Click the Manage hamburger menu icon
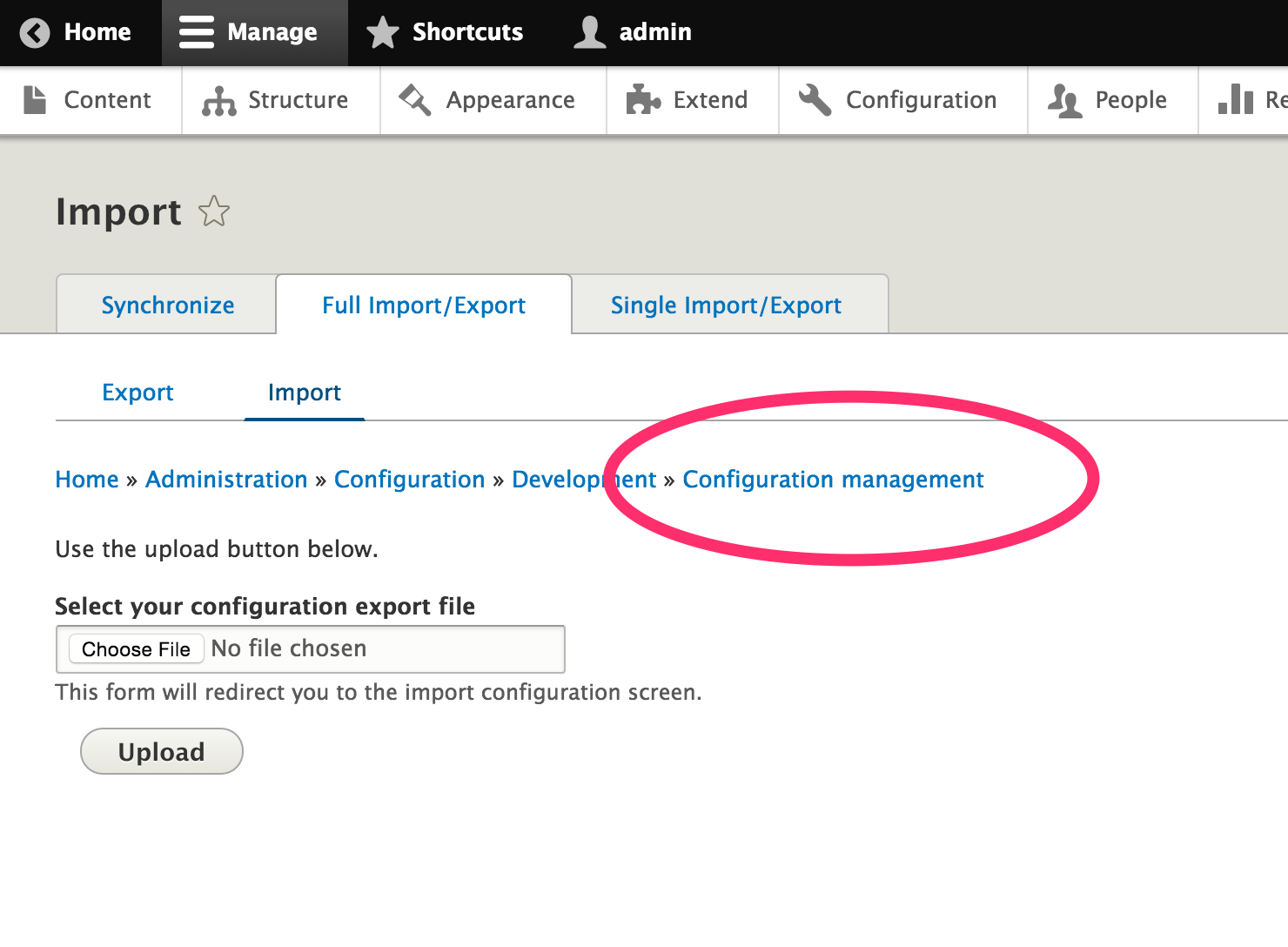 pos(197,32)
